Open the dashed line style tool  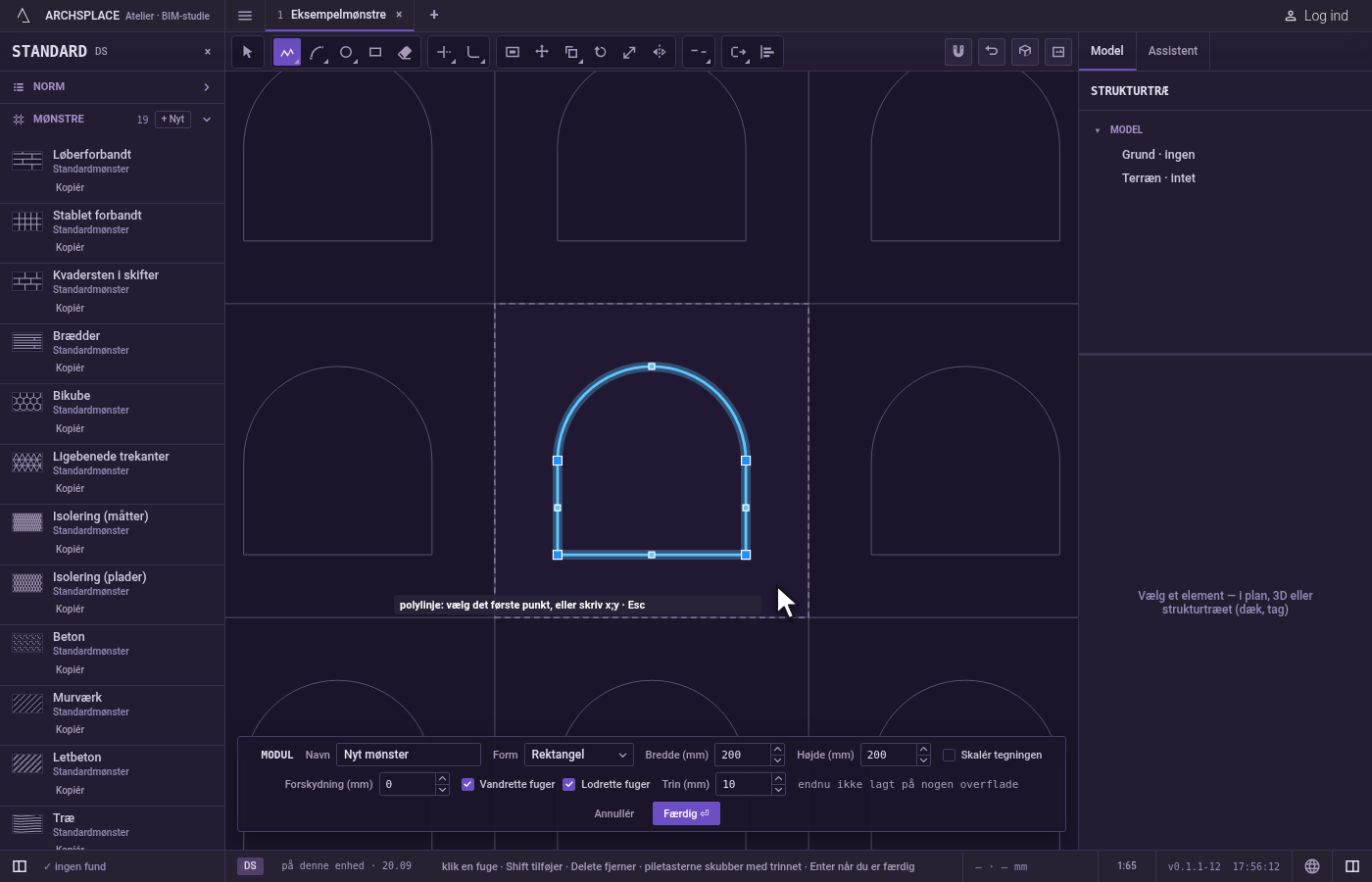pos(698,52)
